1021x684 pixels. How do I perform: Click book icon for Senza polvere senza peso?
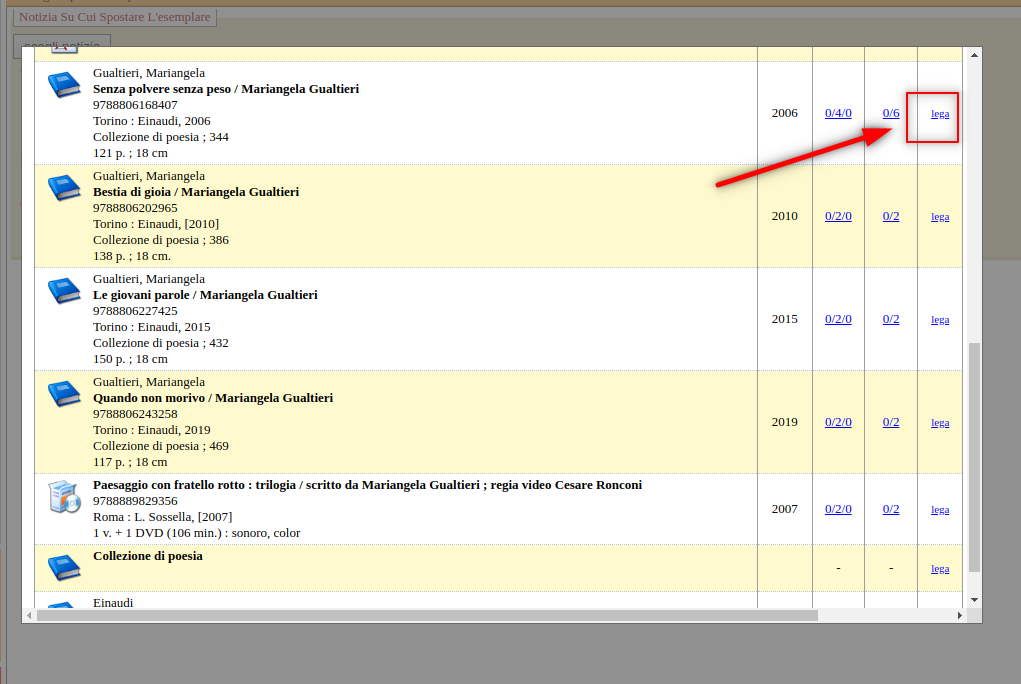click(x=64, y=86)
